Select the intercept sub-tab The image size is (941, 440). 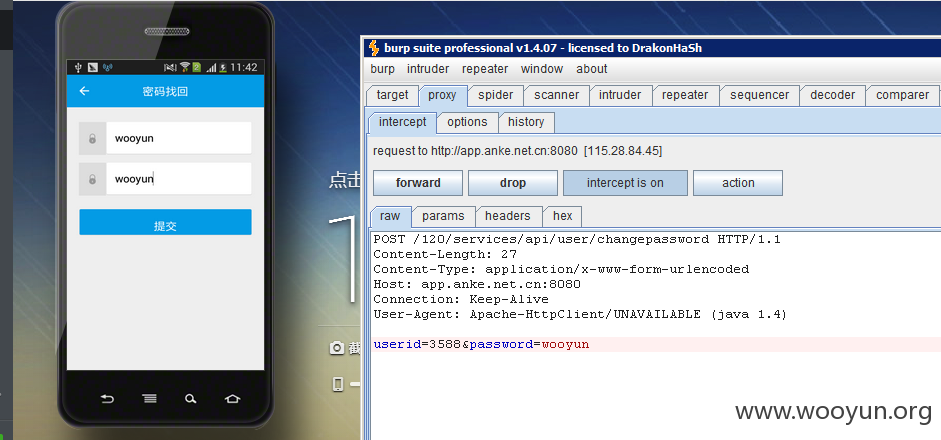point(403,122)
